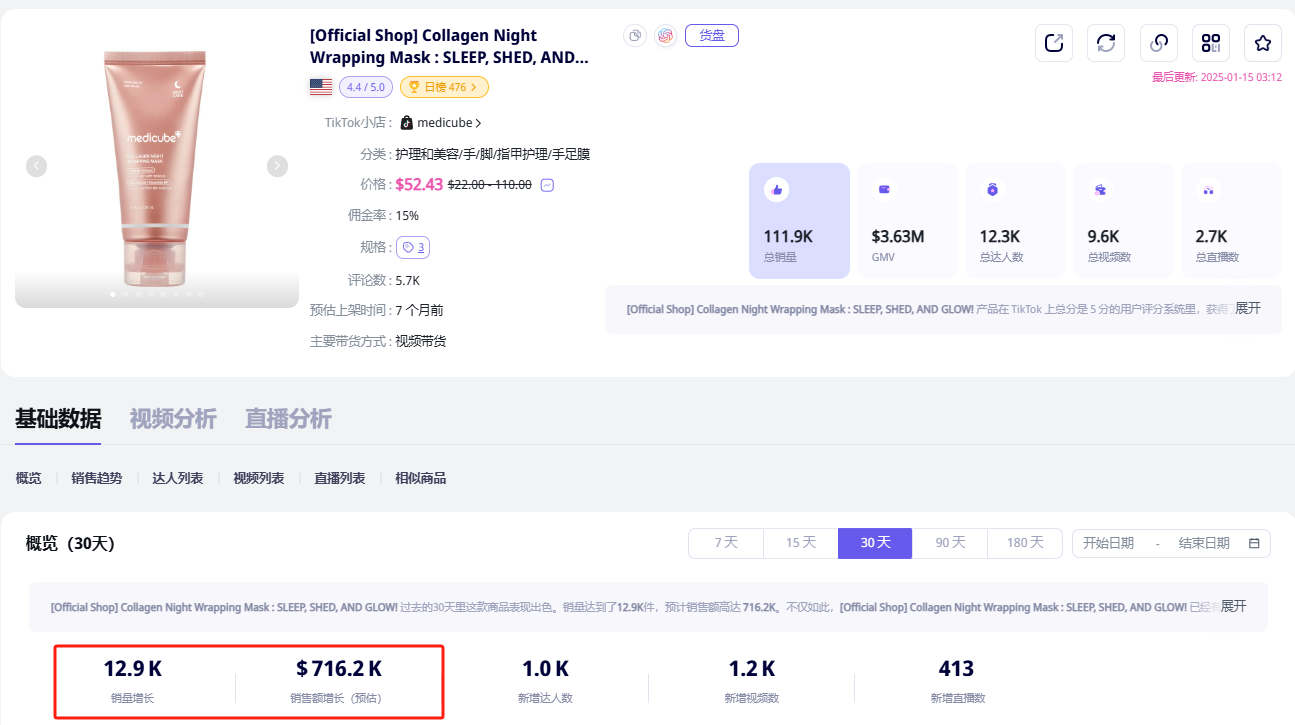This screenshot has width=1295, height=725.
Task: Open the 规格 specifications tag showing 3
Action: pos(413,247)
